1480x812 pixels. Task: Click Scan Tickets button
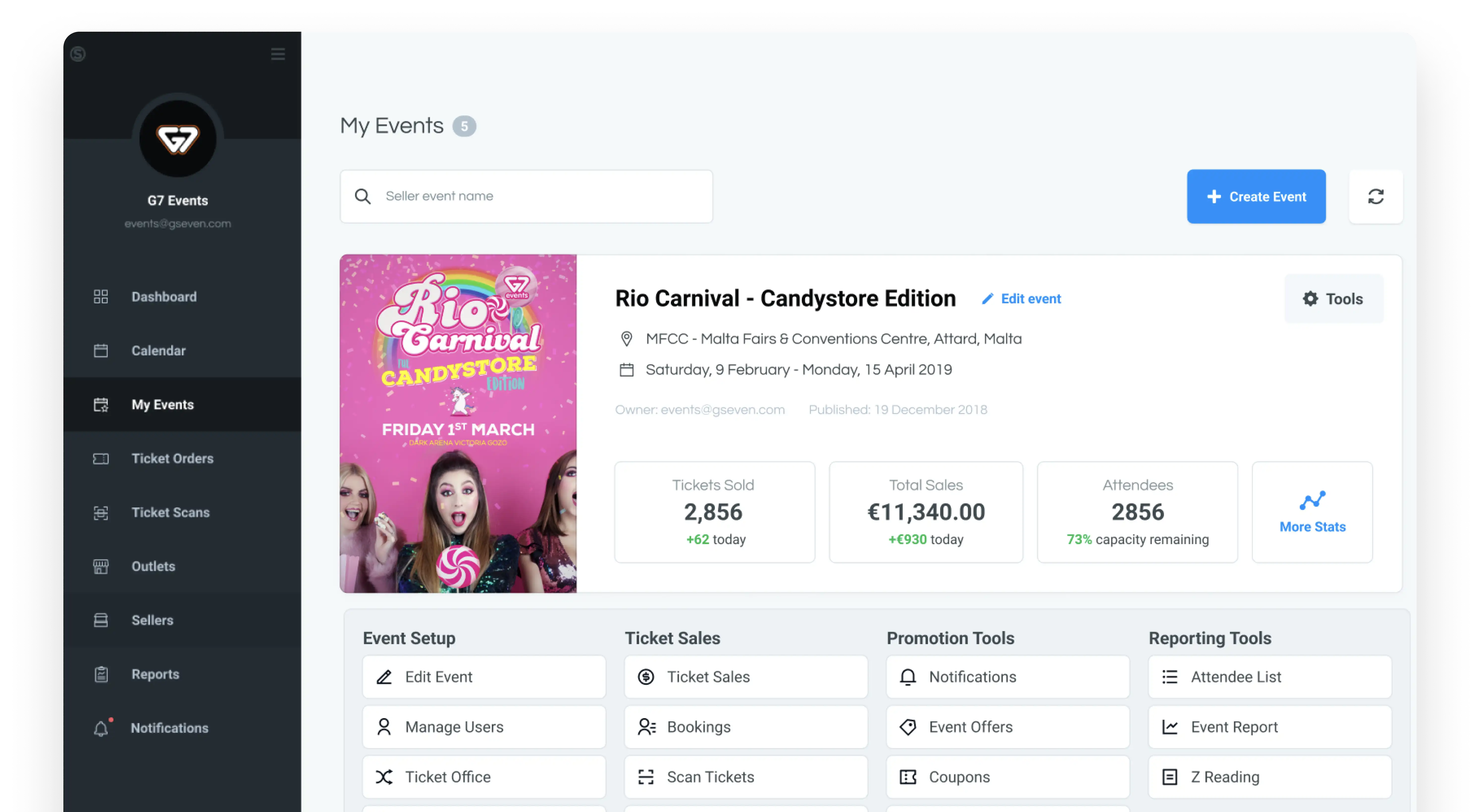(x=746, y=777)
